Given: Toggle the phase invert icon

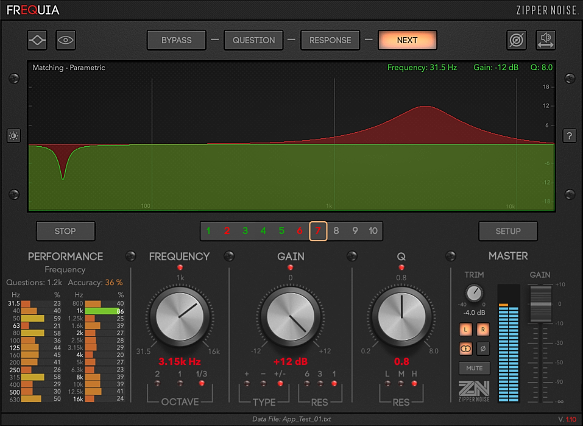Looking at the screenshot, I should (x=483, y=349).
